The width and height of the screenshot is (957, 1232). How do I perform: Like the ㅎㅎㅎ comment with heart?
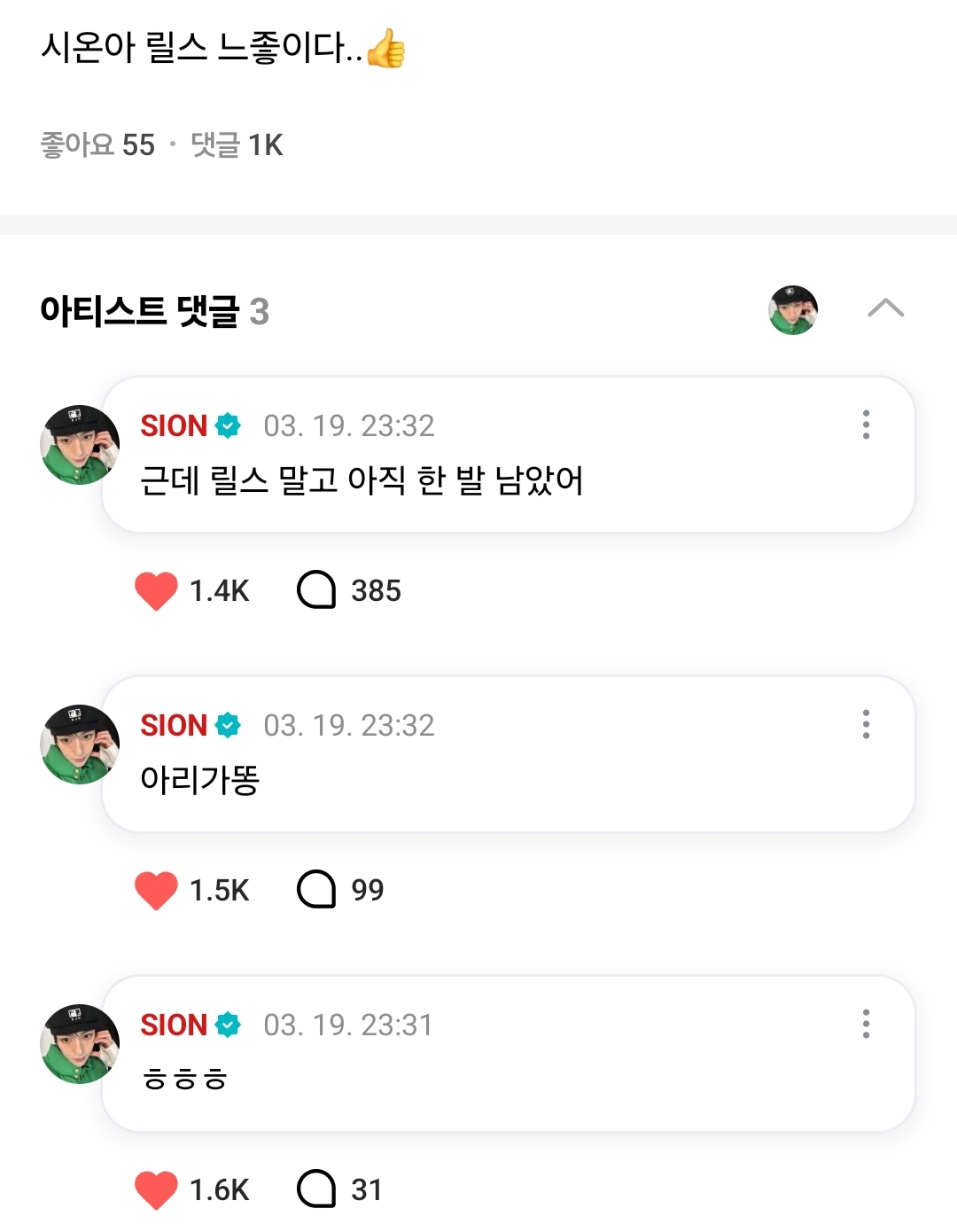pyautogui.click(x=157, y=1189)
